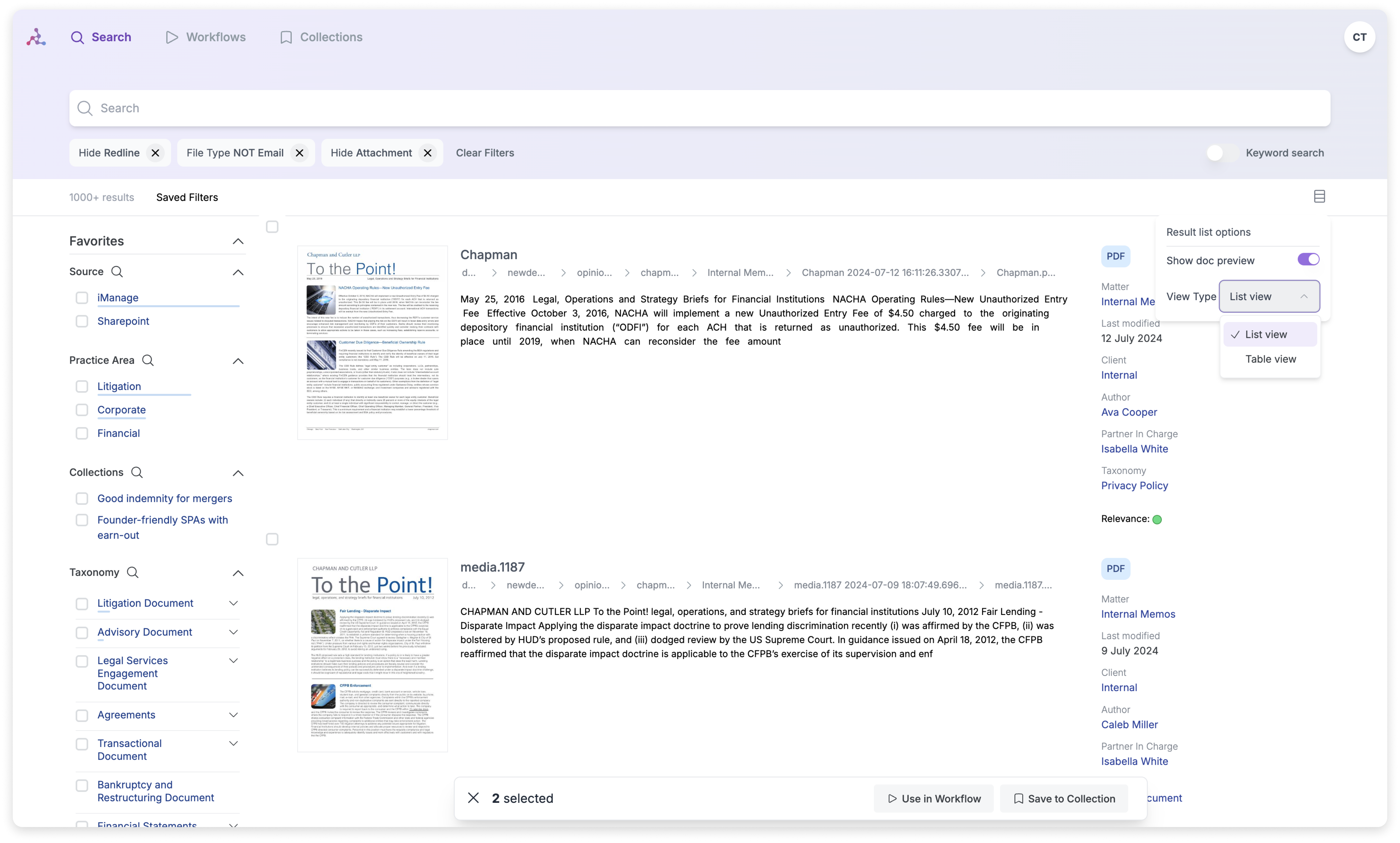This screenshot has width=1400, height=843.
Task: Collapse the Favorites section
Action: coord(238,241)
